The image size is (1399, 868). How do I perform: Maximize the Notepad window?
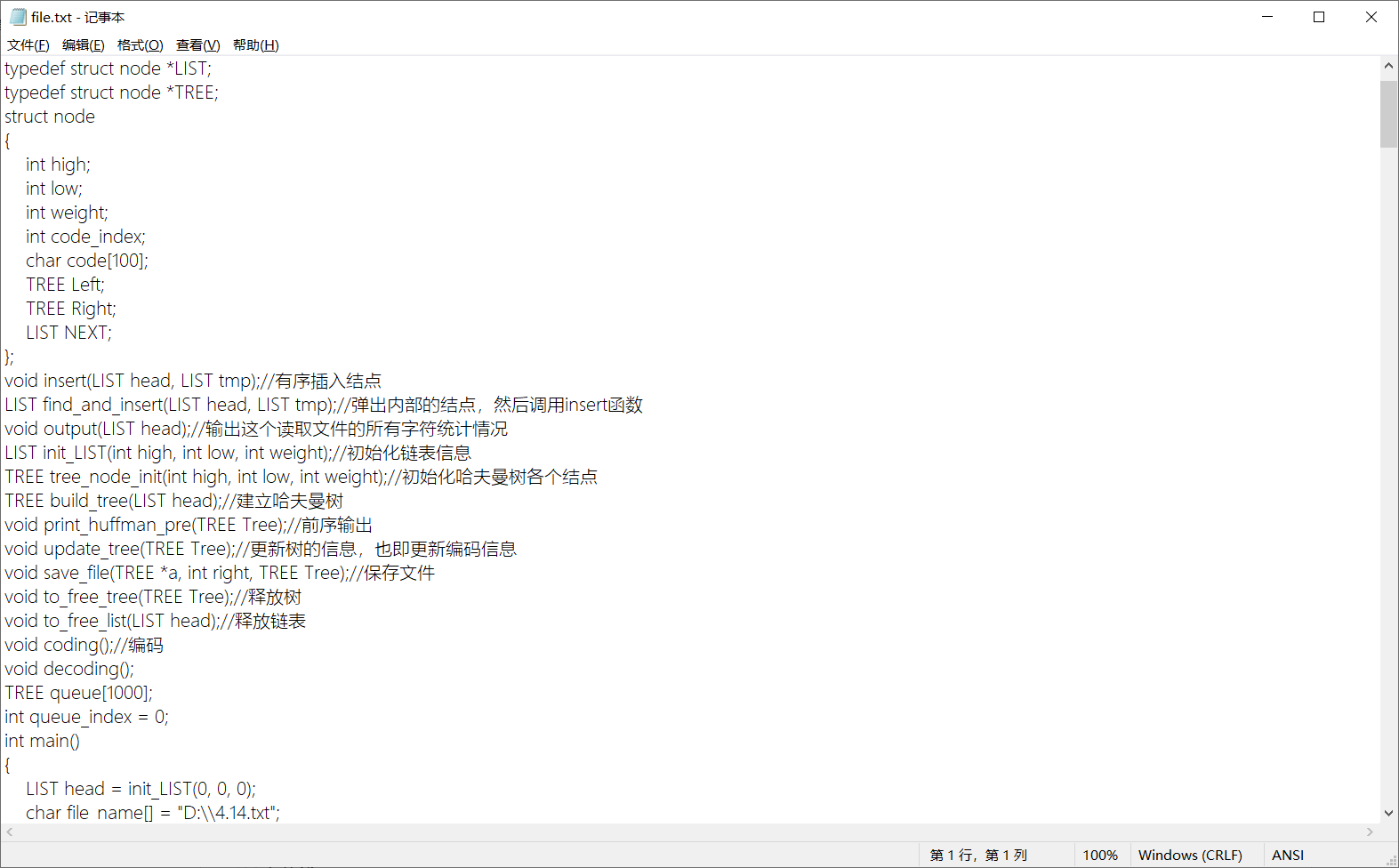[1319, 17]
